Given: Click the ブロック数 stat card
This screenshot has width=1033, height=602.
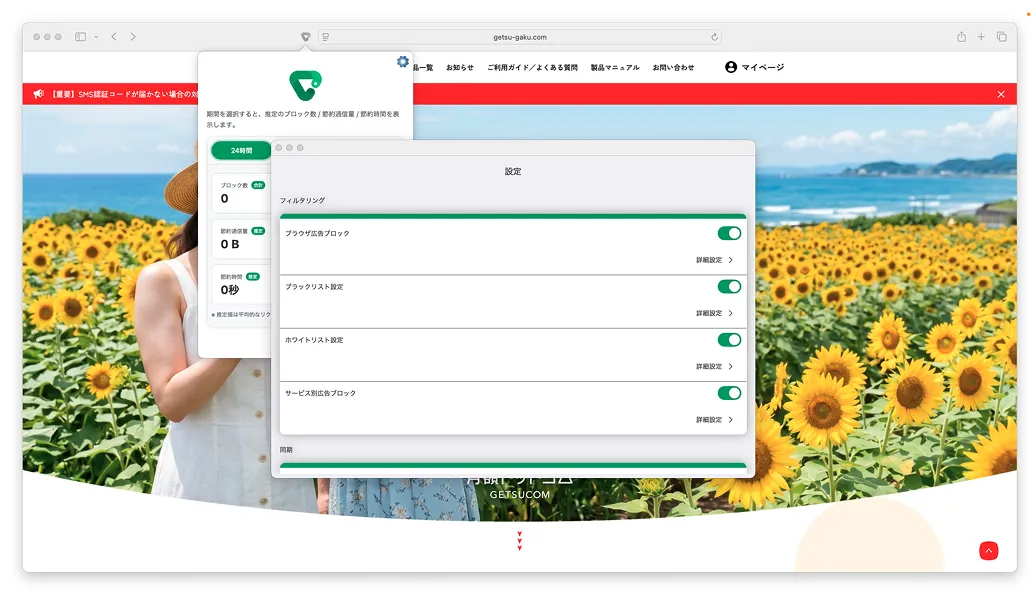Looking at the screenshot, I should [x=241, y=193].
